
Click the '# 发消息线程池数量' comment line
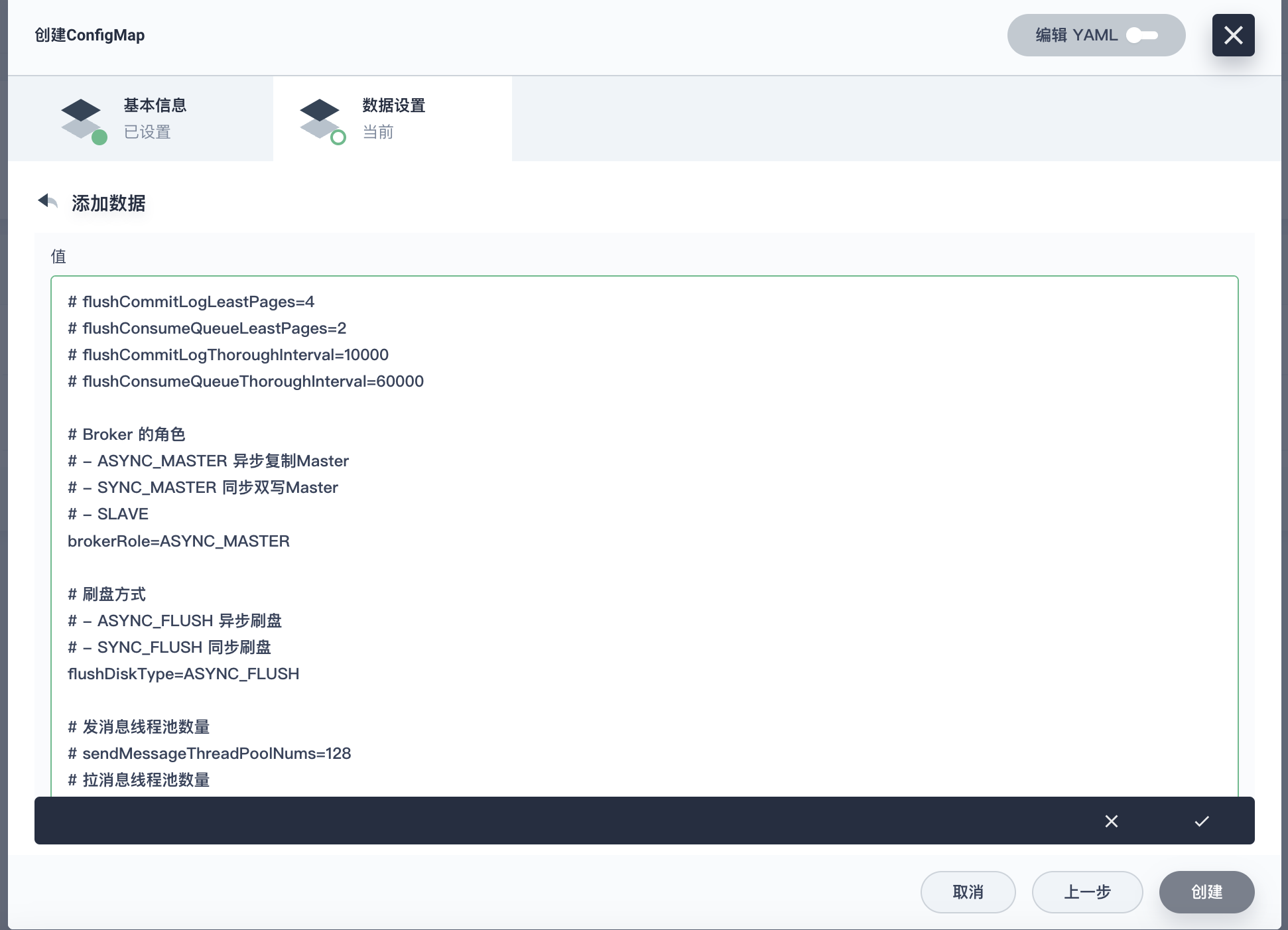139,727
